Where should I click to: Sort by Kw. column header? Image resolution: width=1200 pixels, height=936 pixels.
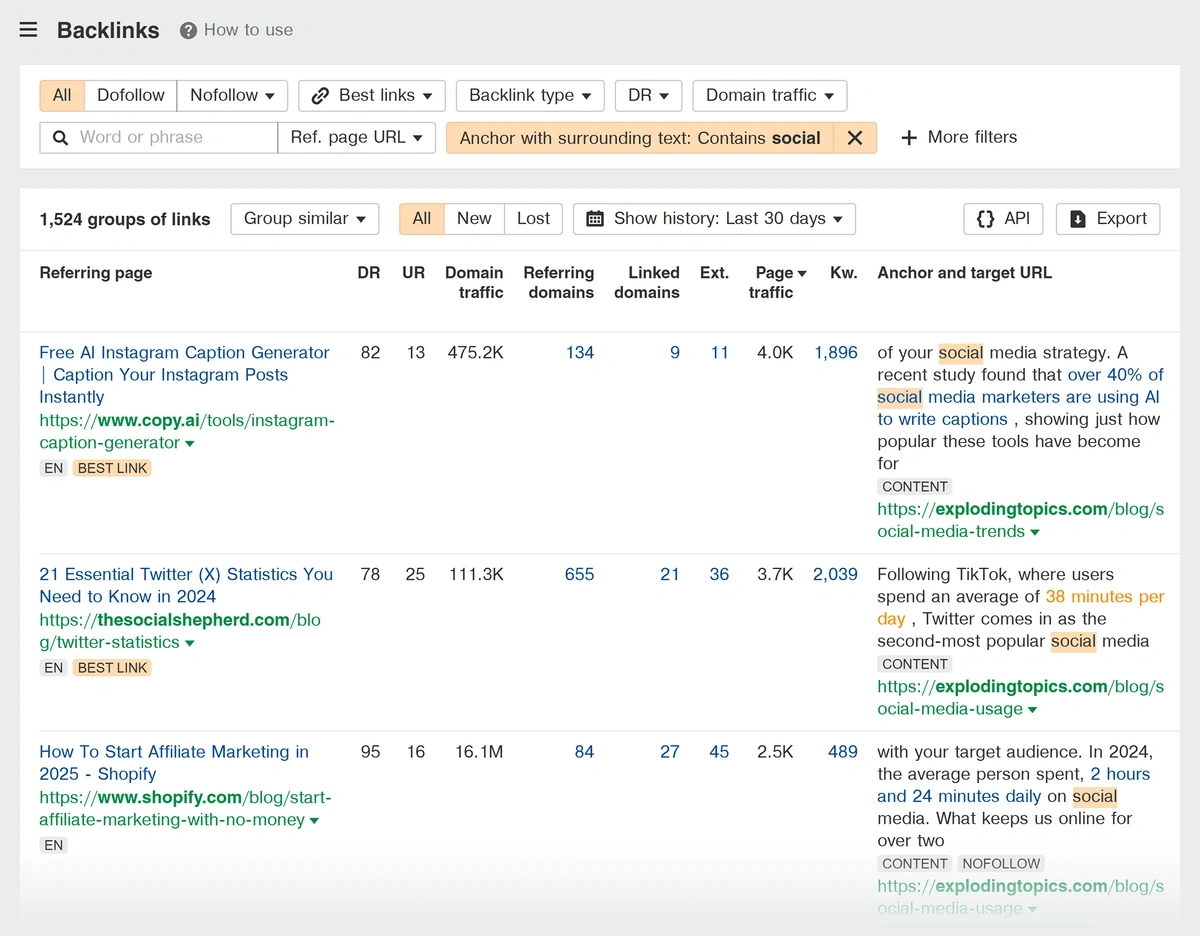[x=844, y=273]
